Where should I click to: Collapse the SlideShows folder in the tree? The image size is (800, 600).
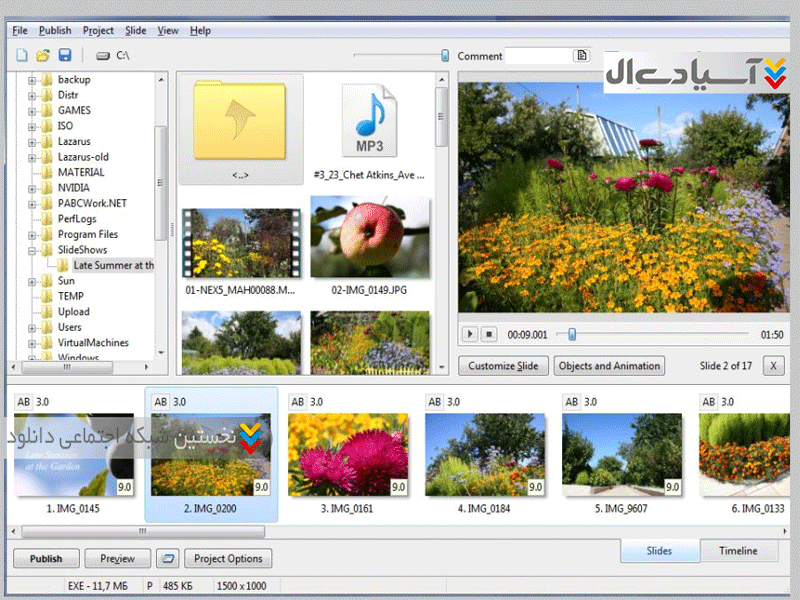32,250
